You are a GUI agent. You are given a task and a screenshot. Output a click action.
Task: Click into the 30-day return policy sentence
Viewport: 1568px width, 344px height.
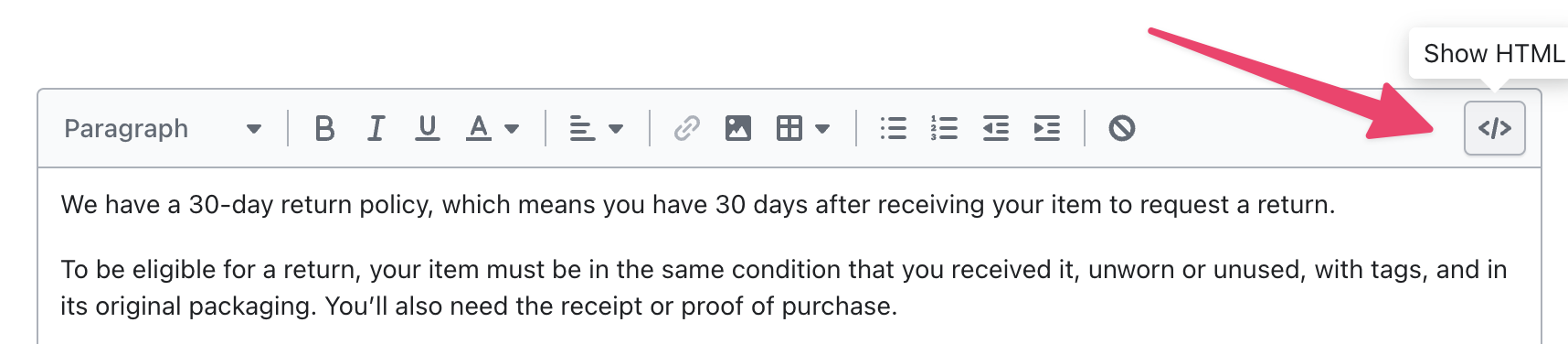coord(698,205)
